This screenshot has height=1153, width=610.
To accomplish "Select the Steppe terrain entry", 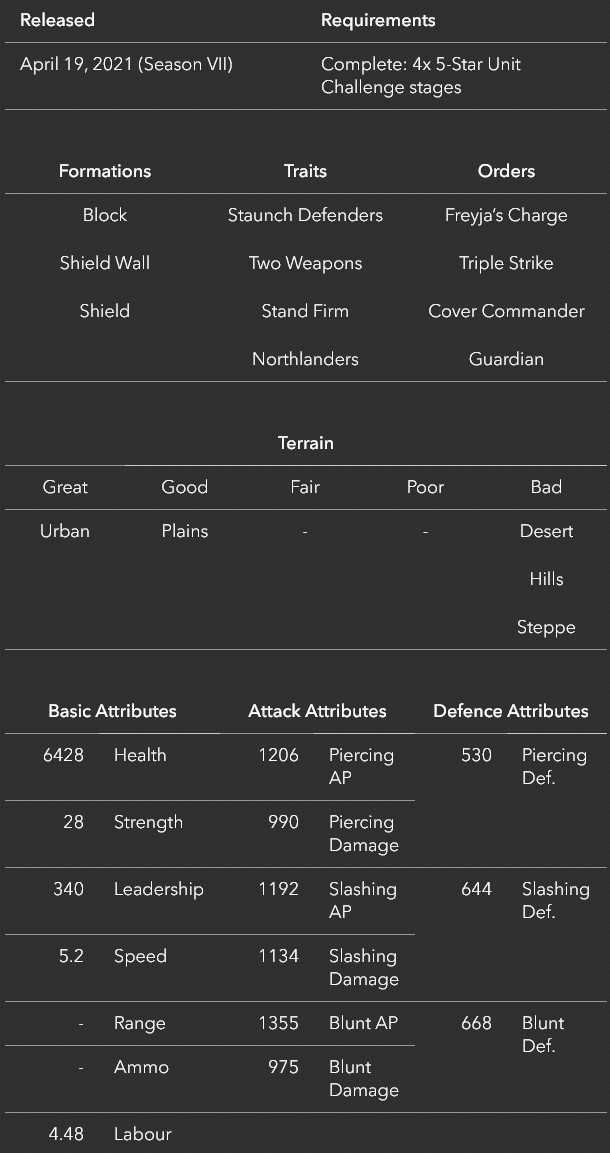I will (546, 627).
